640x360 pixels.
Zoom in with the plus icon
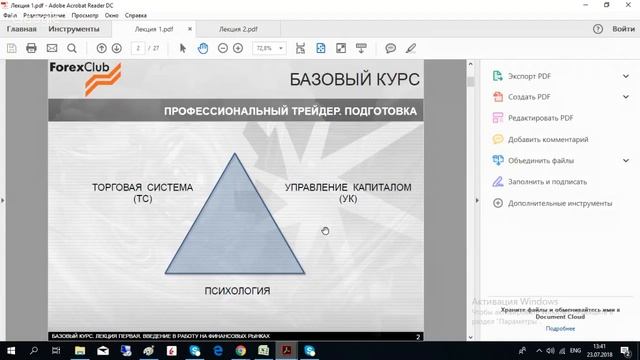(238, 48)
